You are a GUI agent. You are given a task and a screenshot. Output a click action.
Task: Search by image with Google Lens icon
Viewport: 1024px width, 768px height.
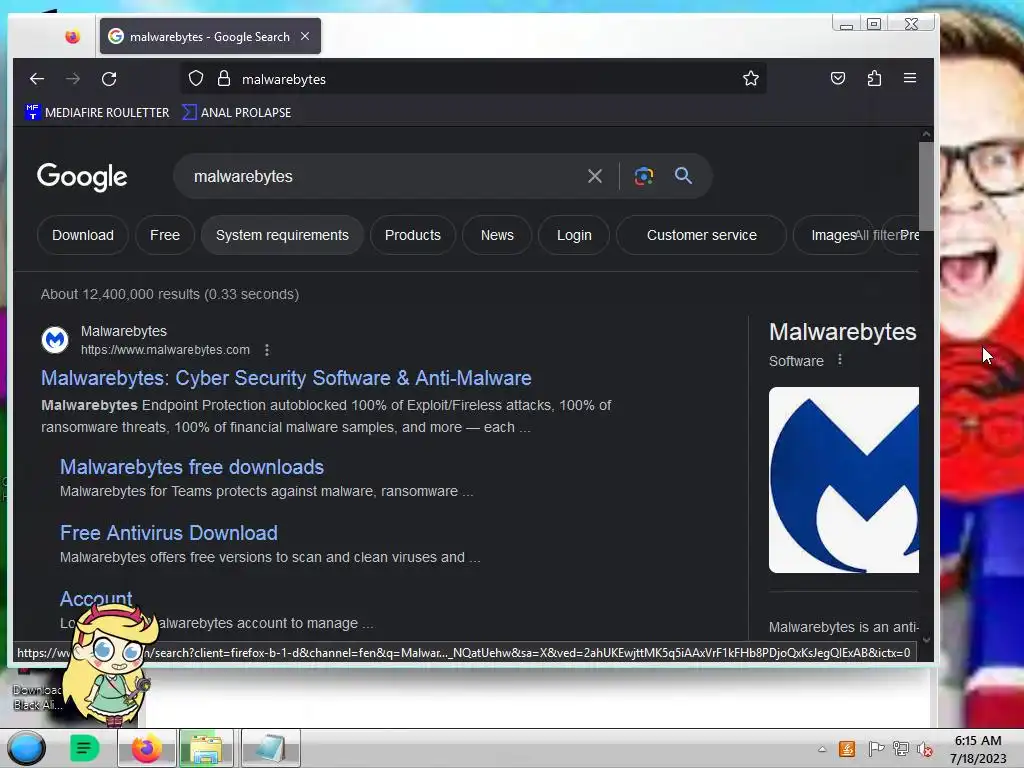click(644, 176)
